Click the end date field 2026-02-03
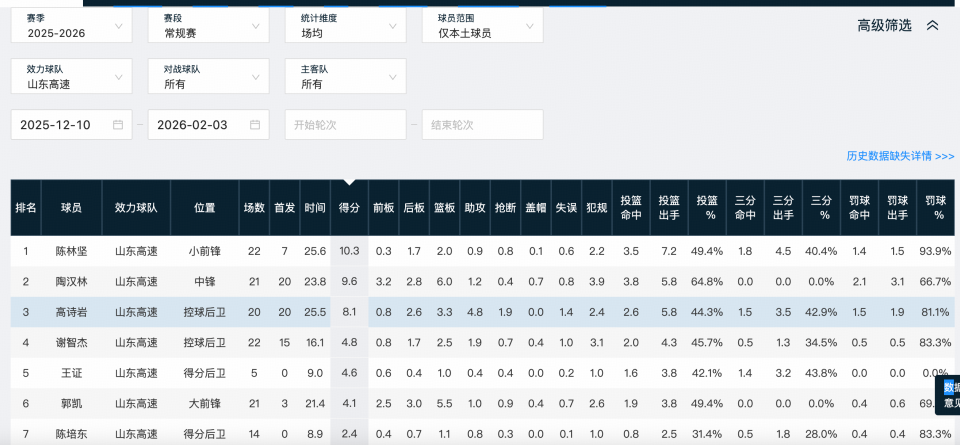 coord(209,125)
